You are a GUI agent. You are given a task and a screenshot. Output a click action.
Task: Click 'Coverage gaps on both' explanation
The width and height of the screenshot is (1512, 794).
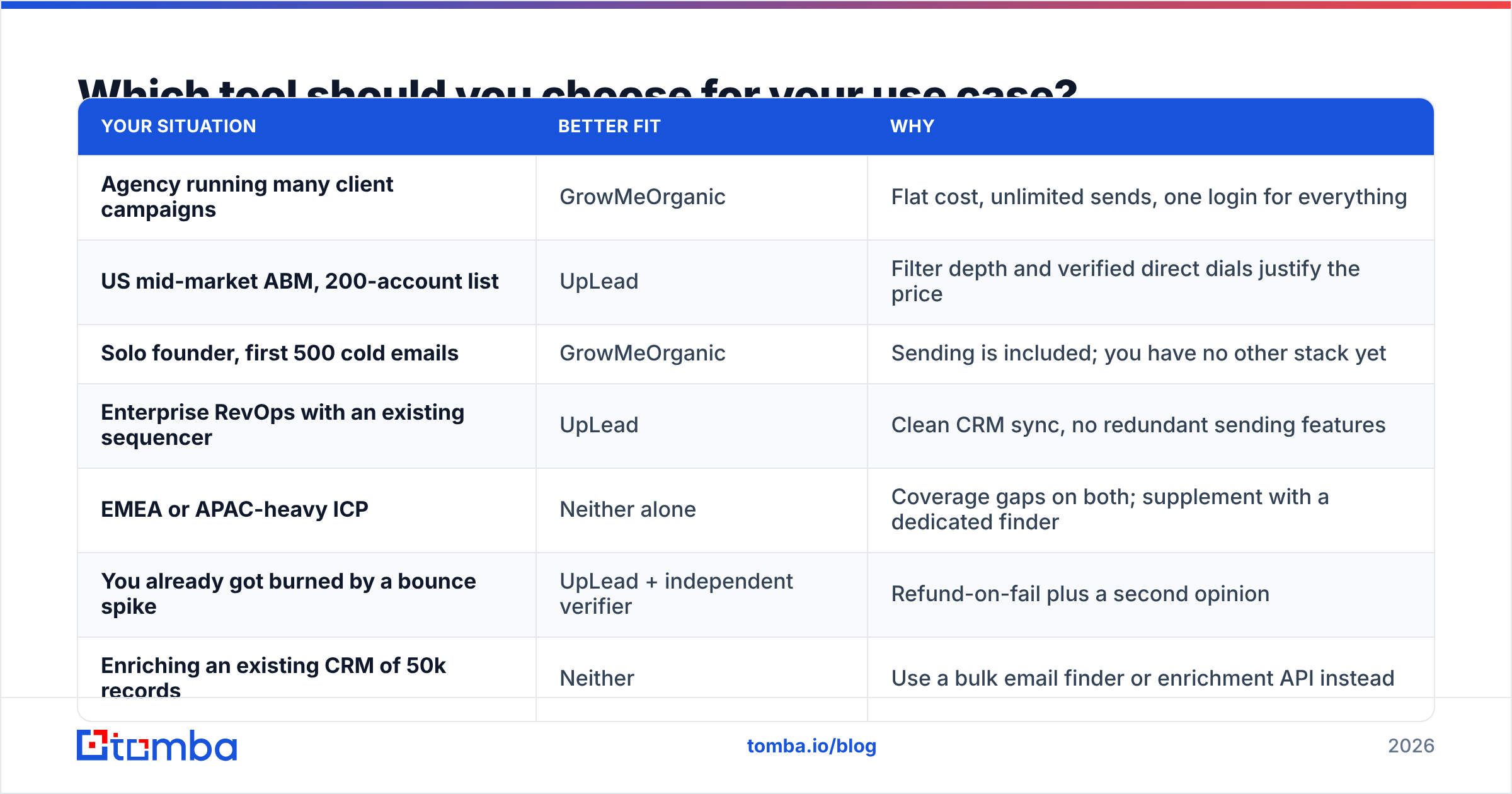pyautogui.click(x=1110, y=509)
